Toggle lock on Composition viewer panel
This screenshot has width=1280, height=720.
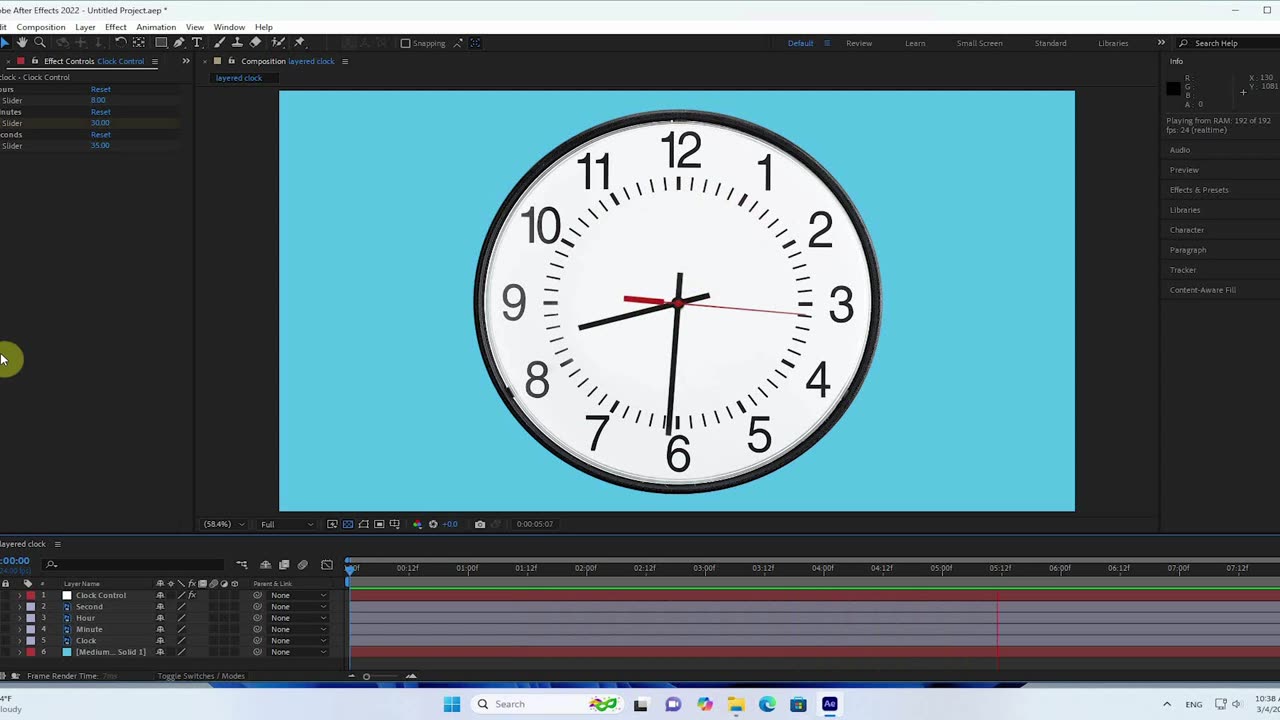(231, 61)
